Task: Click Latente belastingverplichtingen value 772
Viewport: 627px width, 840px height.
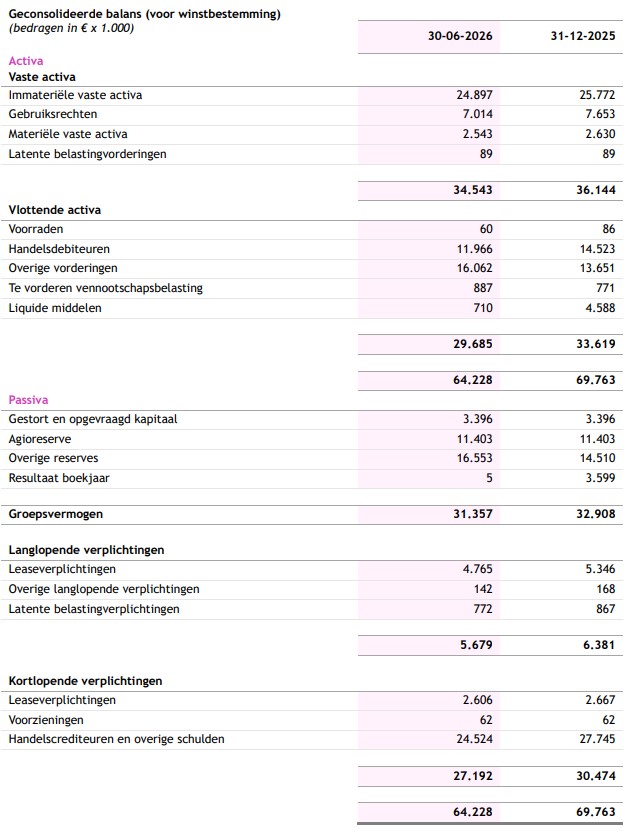Action: (x=483, y=609)
